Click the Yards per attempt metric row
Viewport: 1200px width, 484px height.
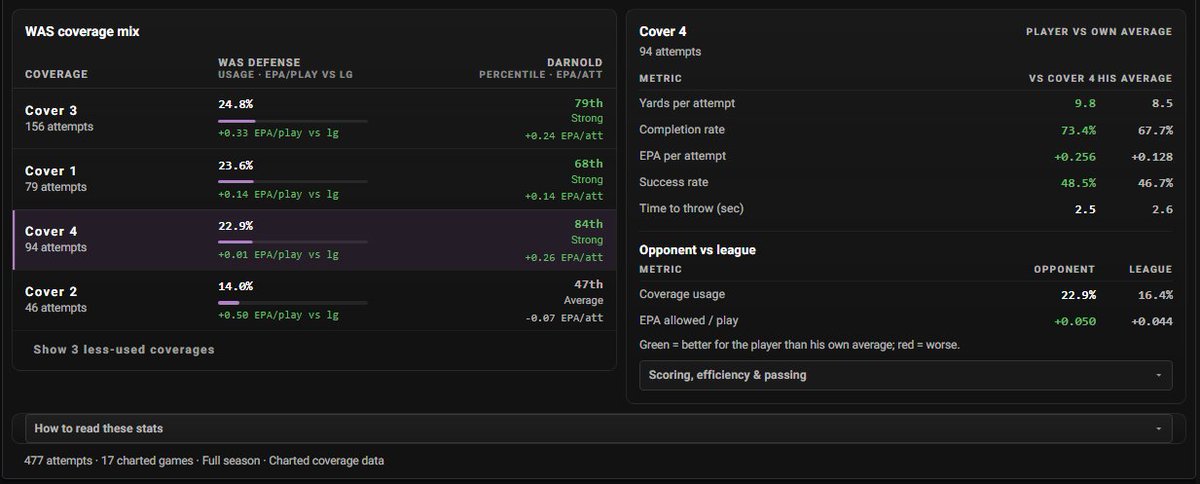(906, 103)
